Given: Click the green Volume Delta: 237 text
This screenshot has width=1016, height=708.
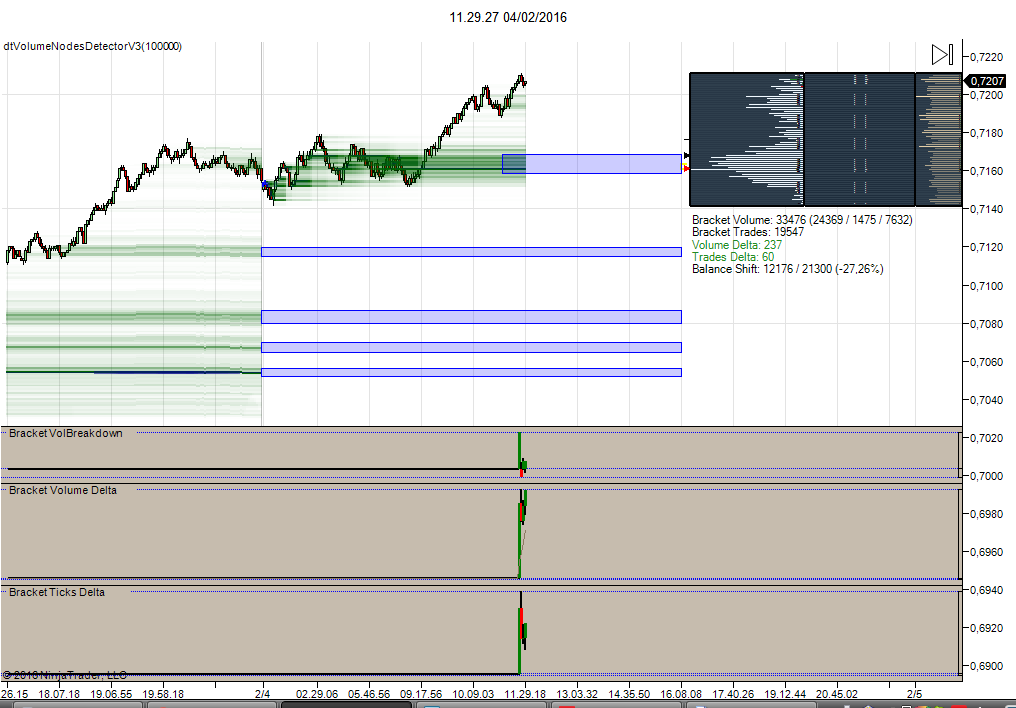Looking at the screenshot, I should [x=737, y=245].
